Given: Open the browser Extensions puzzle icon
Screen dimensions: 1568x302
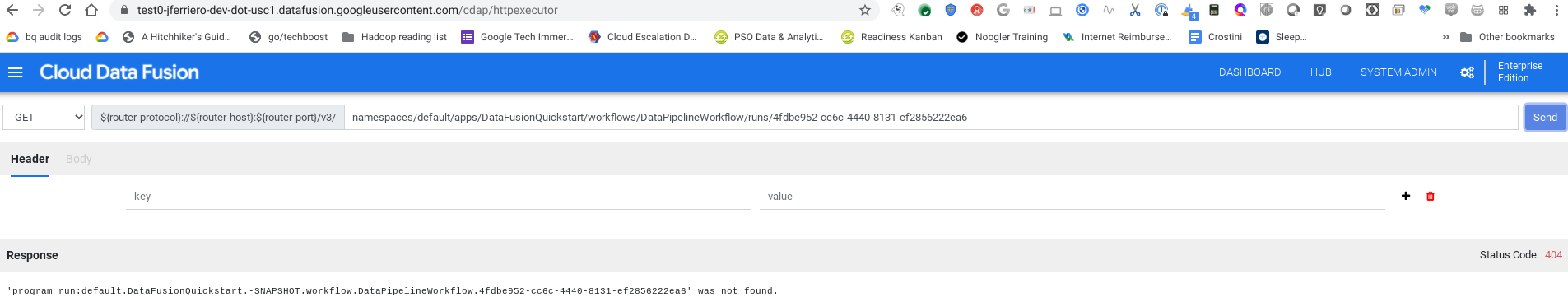Looking at the screenshot, I should coord(1530,10).
